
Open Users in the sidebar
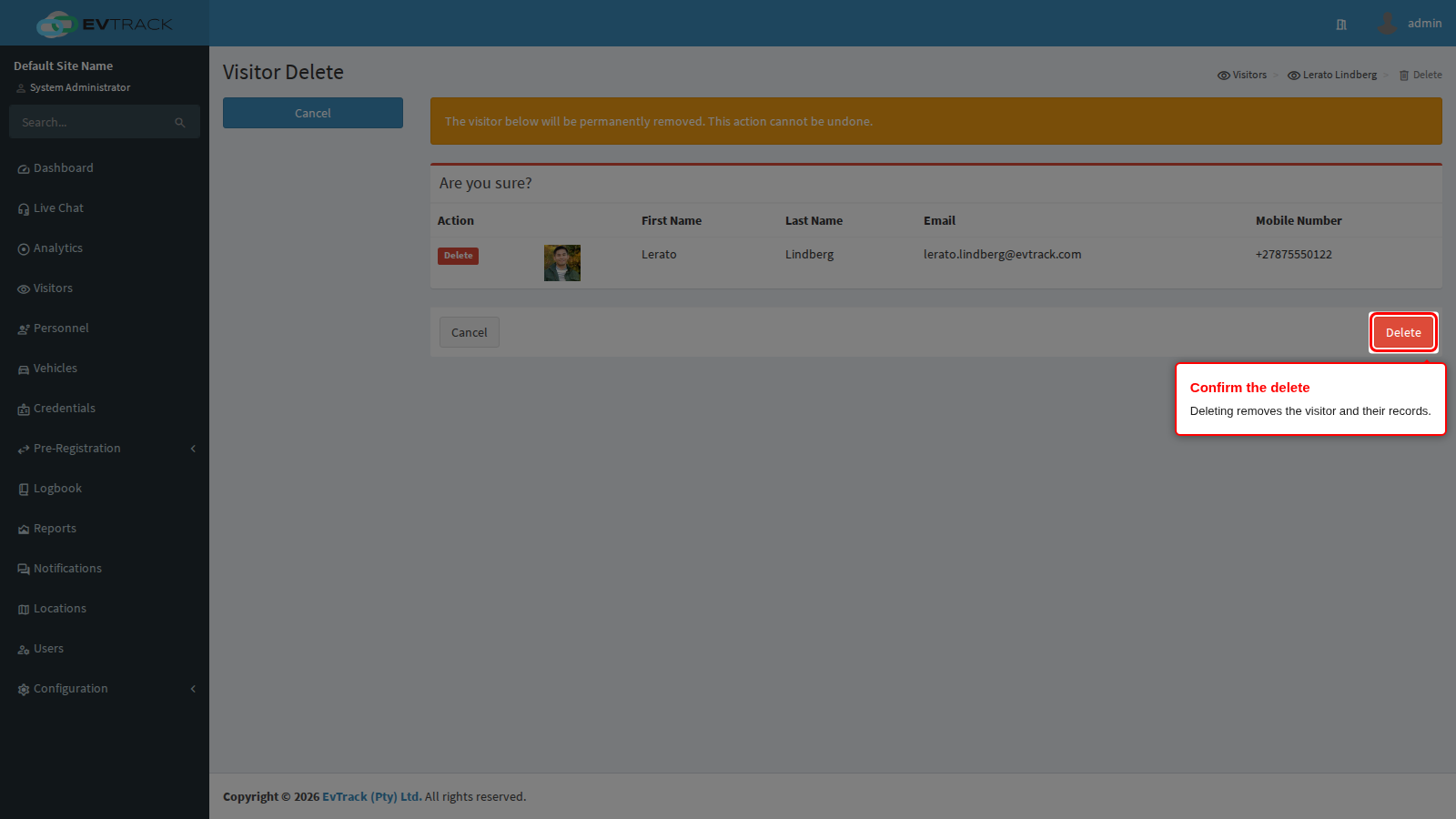(105, 649)
